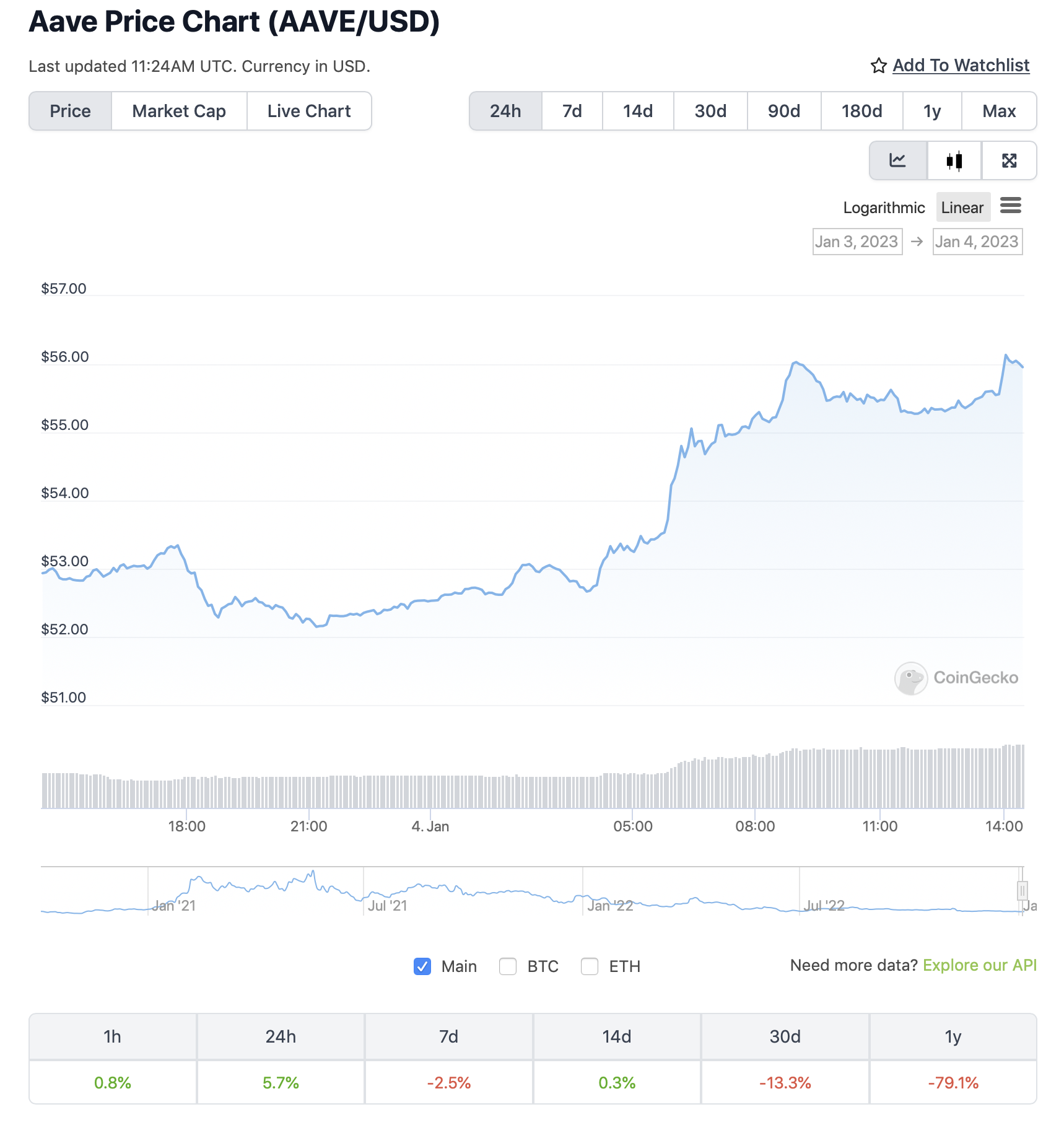Enable the ETH comparison checkbox
The width and height of the screenshot is (1064, 1125).
point(590,966)
